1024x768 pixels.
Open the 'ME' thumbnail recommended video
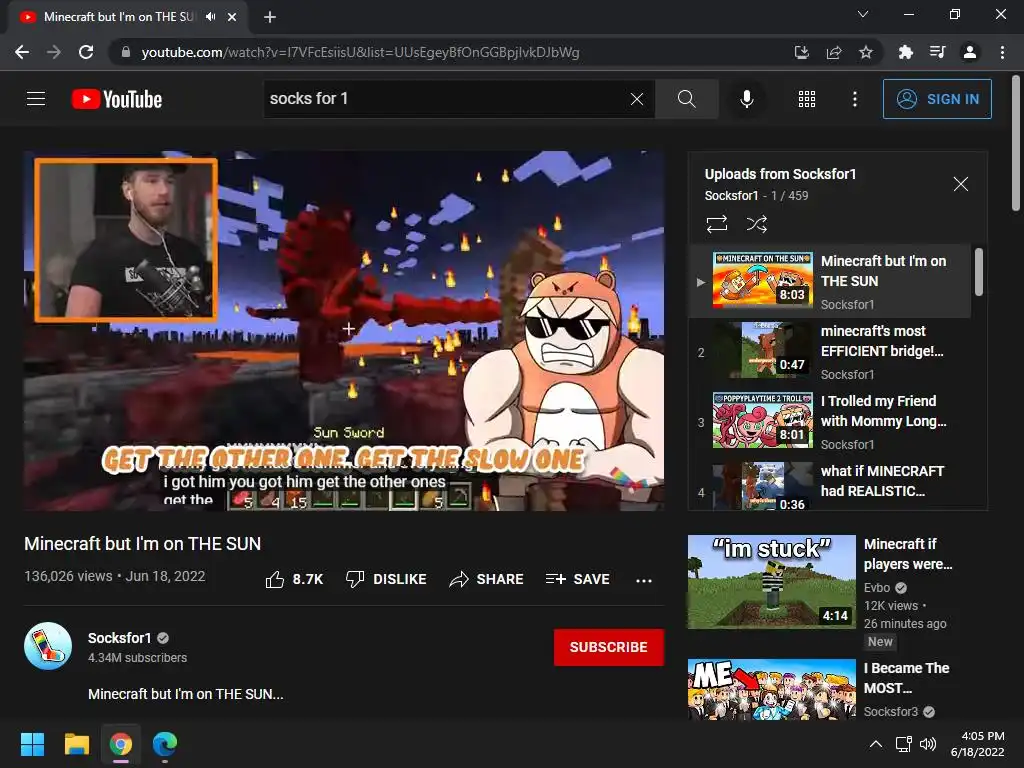pos(771,690)
